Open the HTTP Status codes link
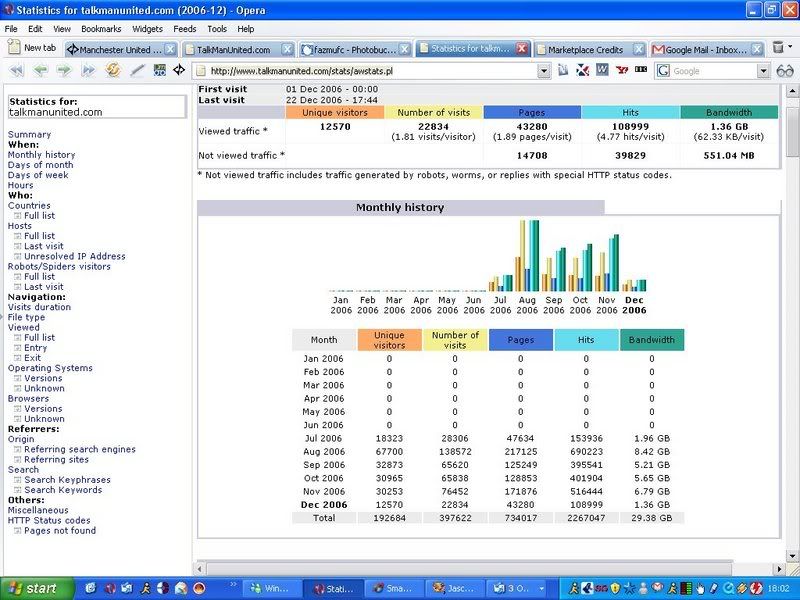This screenshot has width=800, height=600. click(49, 521)
